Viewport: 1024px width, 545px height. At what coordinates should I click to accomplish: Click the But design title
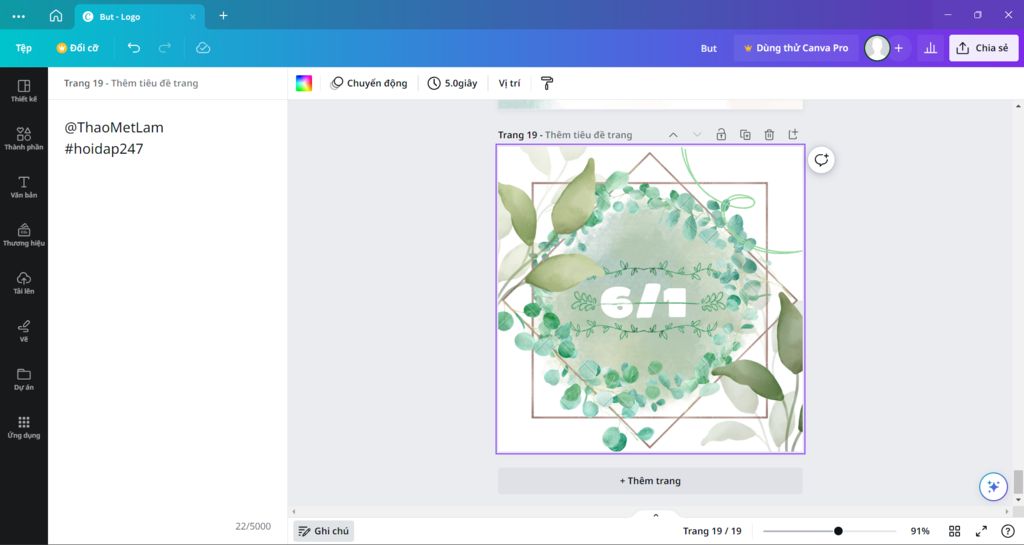709,48
